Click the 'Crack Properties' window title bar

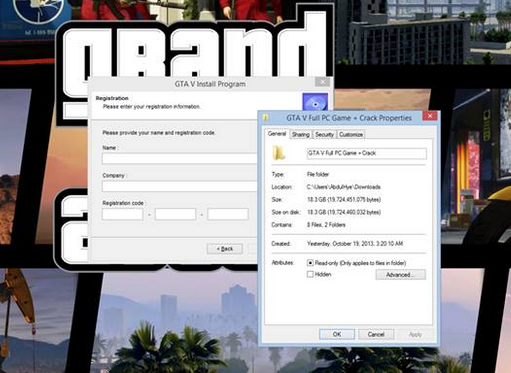(x=349, y=118)
